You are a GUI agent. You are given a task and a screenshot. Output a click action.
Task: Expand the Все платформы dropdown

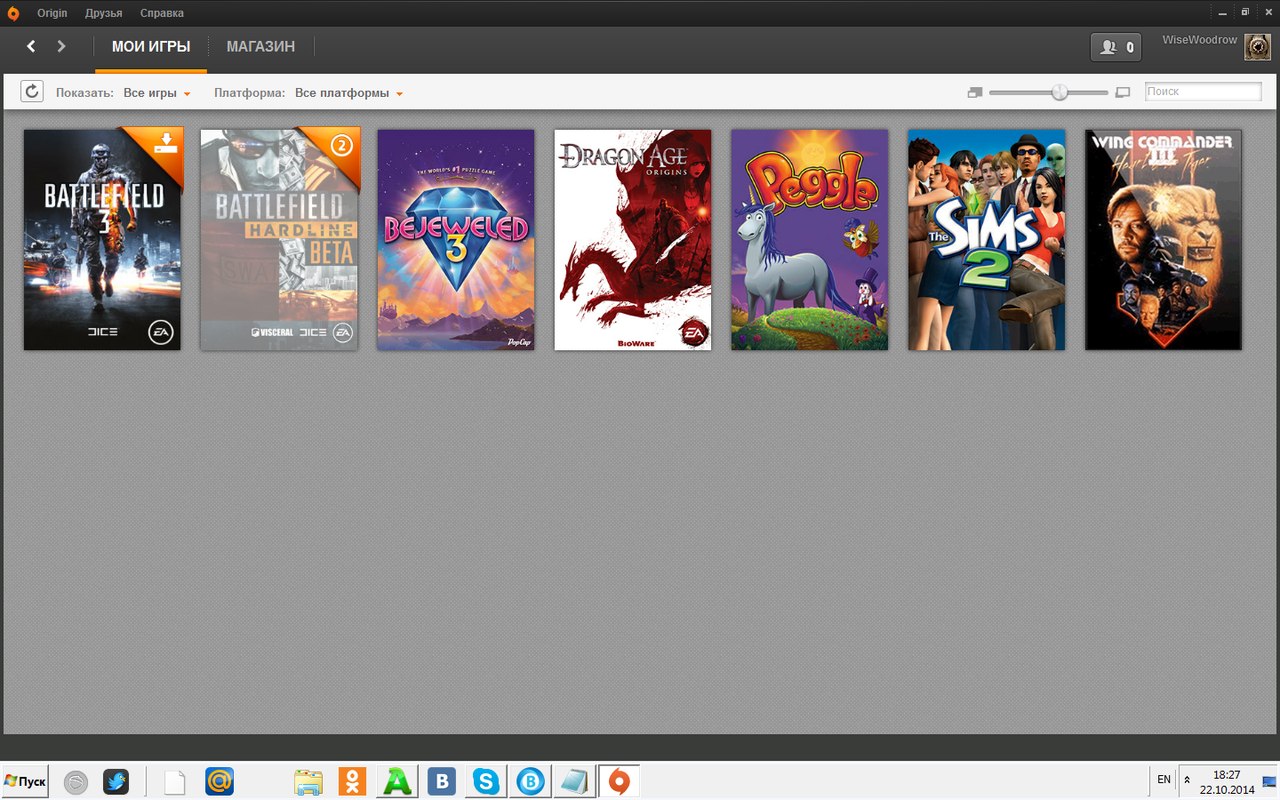coord(349,93)
